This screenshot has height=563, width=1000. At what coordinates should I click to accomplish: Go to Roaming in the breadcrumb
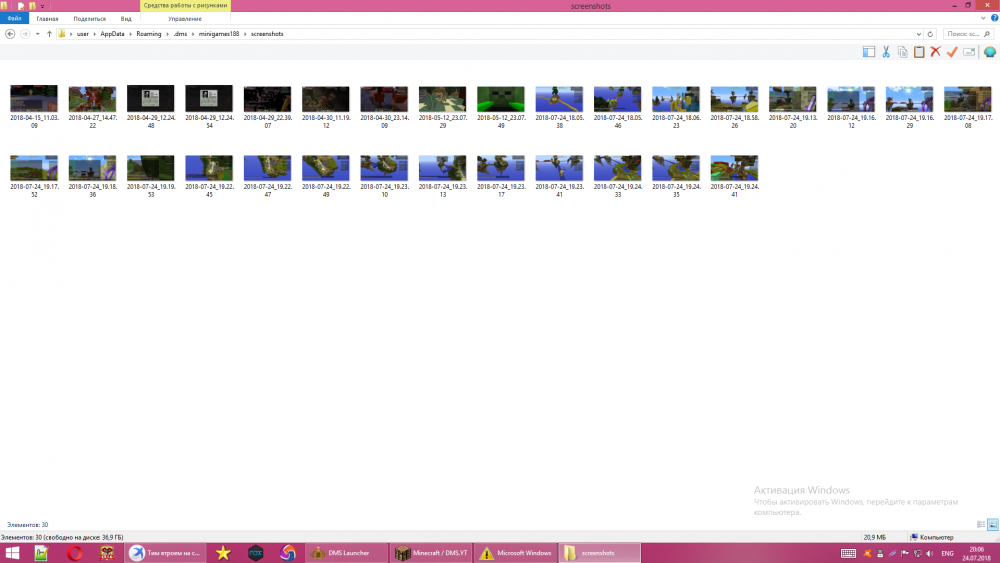tap(149, 34)
